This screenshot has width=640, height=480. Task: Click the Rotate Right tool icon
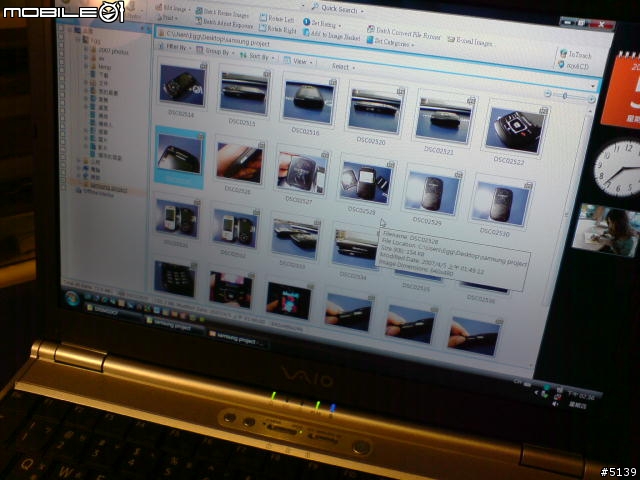click(x=263, y=28)
